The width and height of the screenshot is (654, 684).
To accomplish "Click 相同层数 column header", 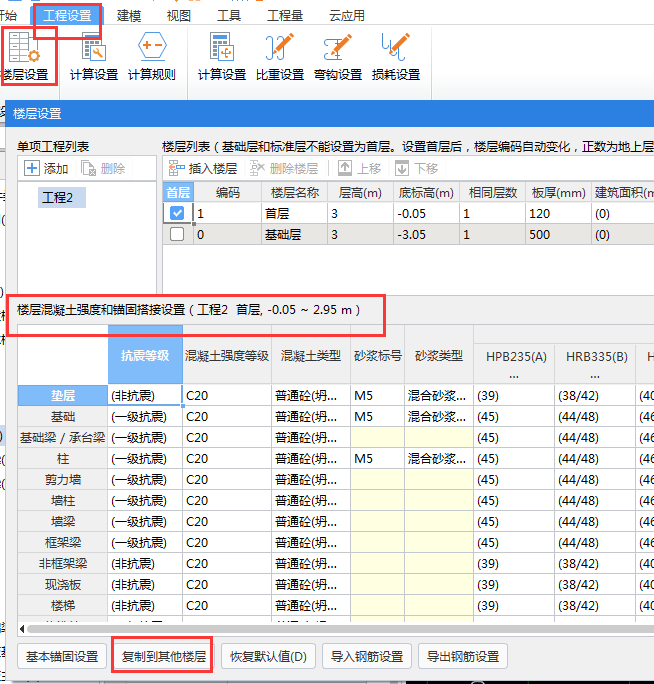I will [x=493, y=192].
